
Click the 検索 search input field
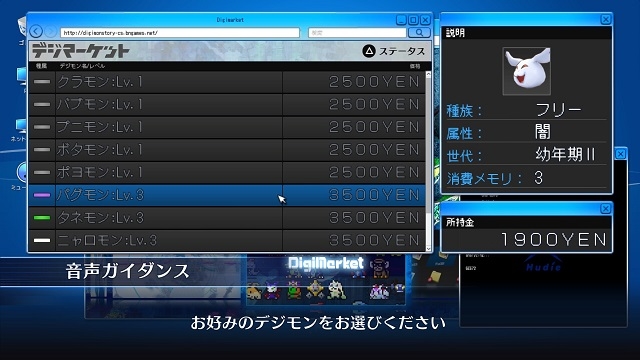[357, 33]
